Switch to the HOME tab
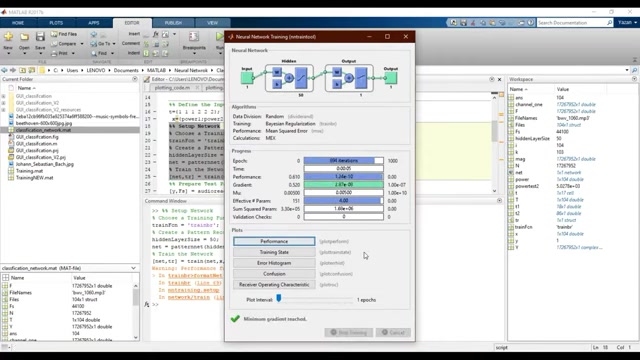The width and height of the screenshot is (640, 360). 18,23
